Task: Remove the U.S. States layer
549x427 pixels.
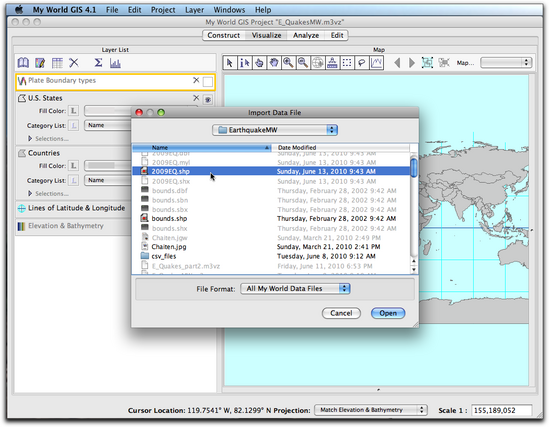Action: pyautogui.click(x=196, y=98)
